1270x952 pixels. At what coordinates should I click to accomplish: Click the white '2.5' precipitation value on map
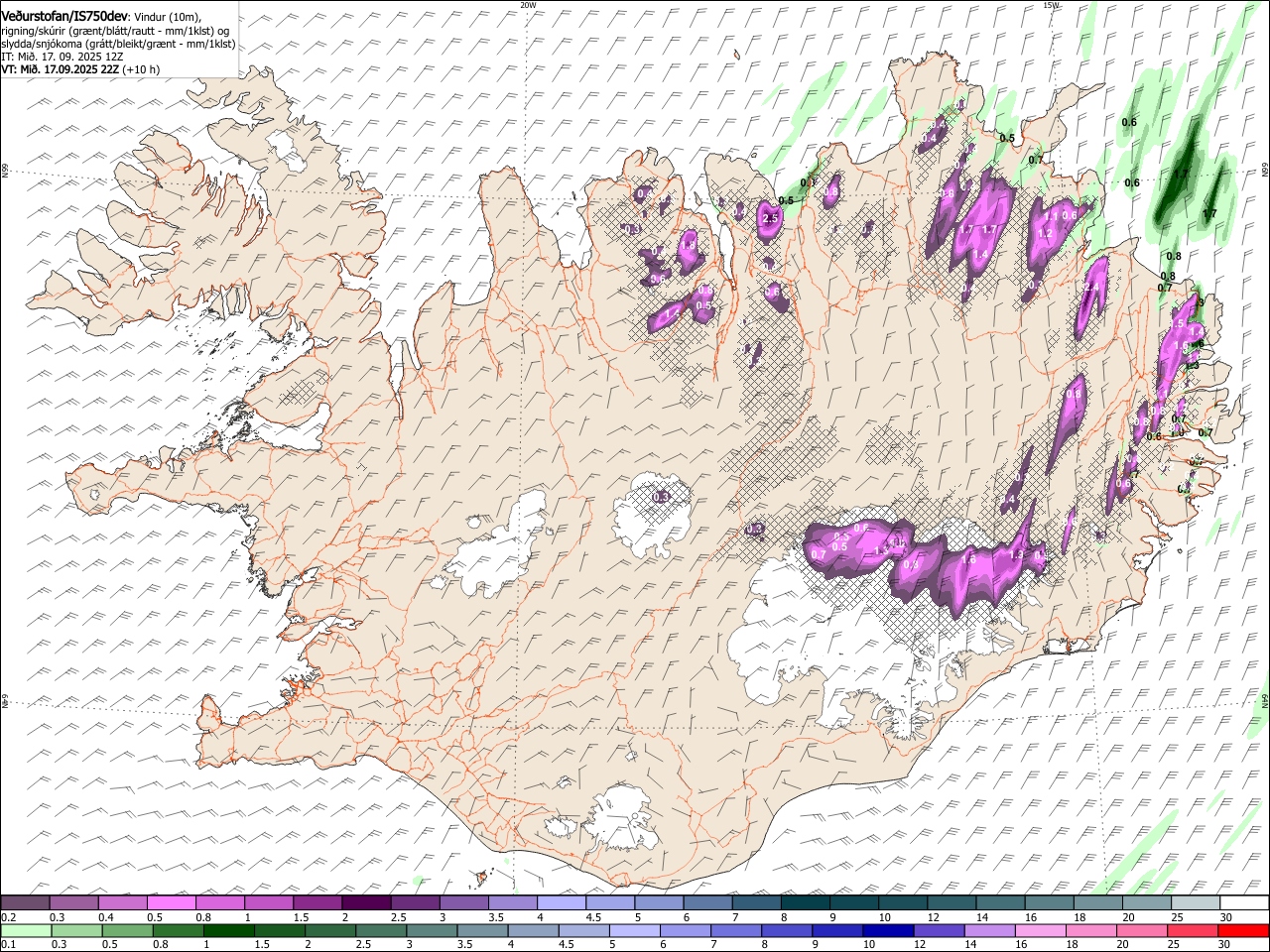point(771,217)
